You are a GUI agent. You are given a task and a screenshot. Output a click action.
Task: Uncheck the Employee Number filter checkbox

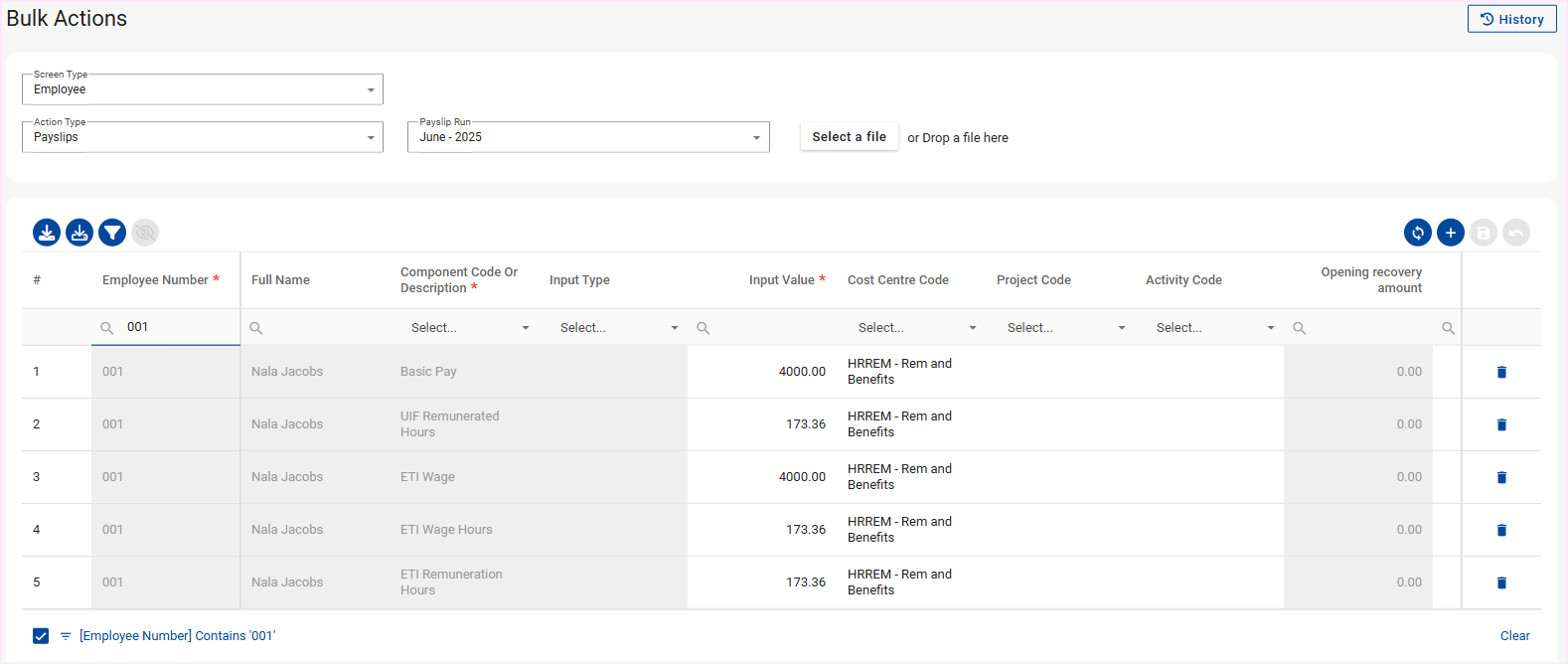tap(41, 636)
